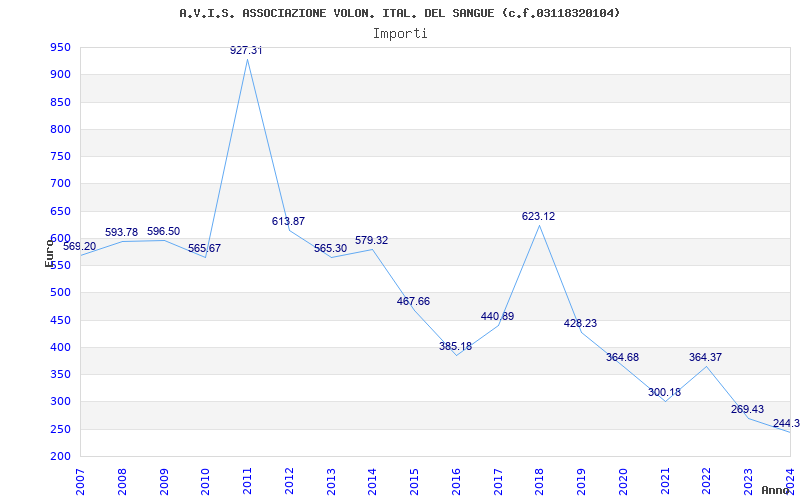The width and height of the screenshot is (800, 500).
Task: Click the 364.37 data label
Action: (706, 357)
